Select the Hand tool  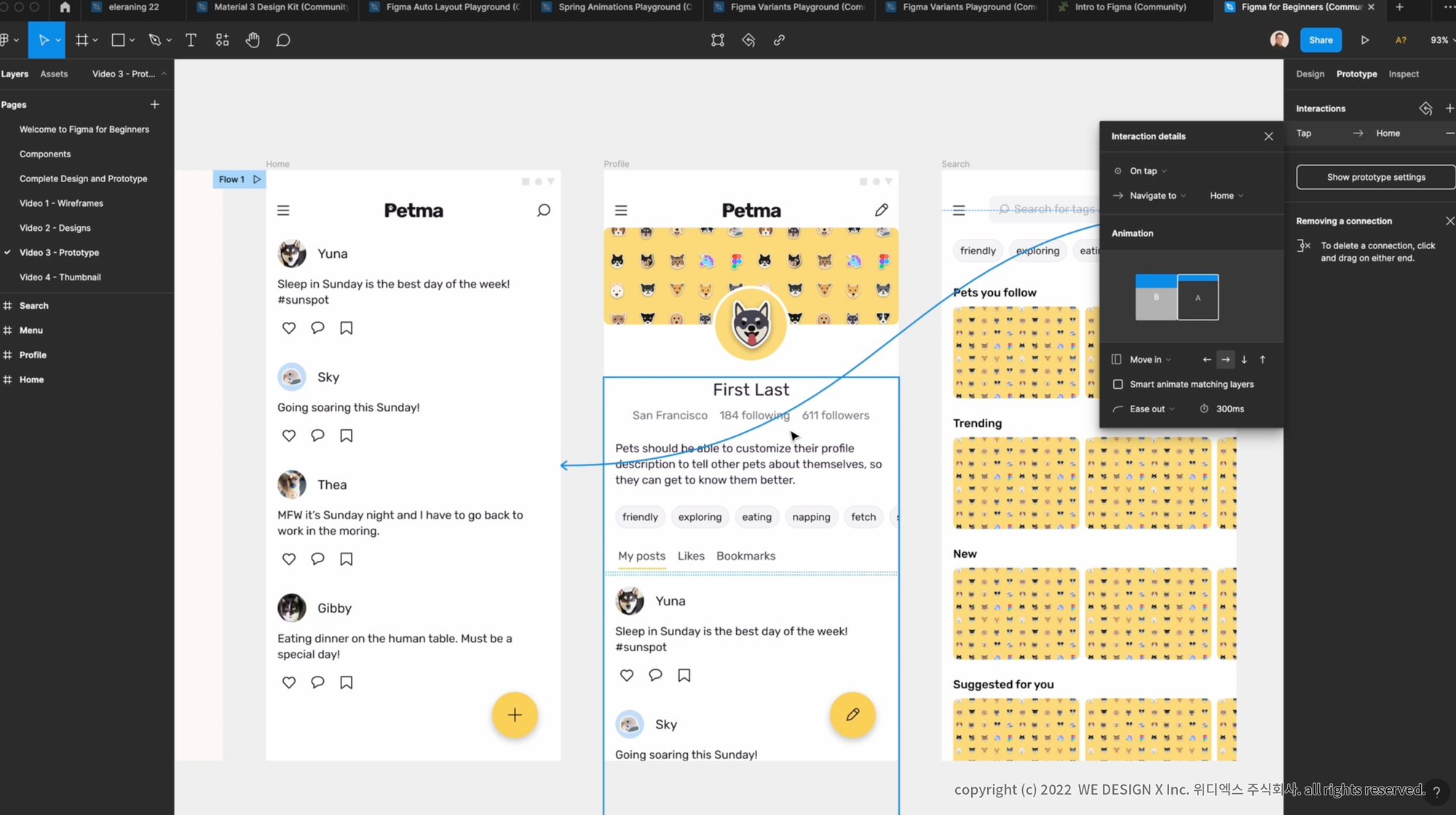[x=252, y=40]
